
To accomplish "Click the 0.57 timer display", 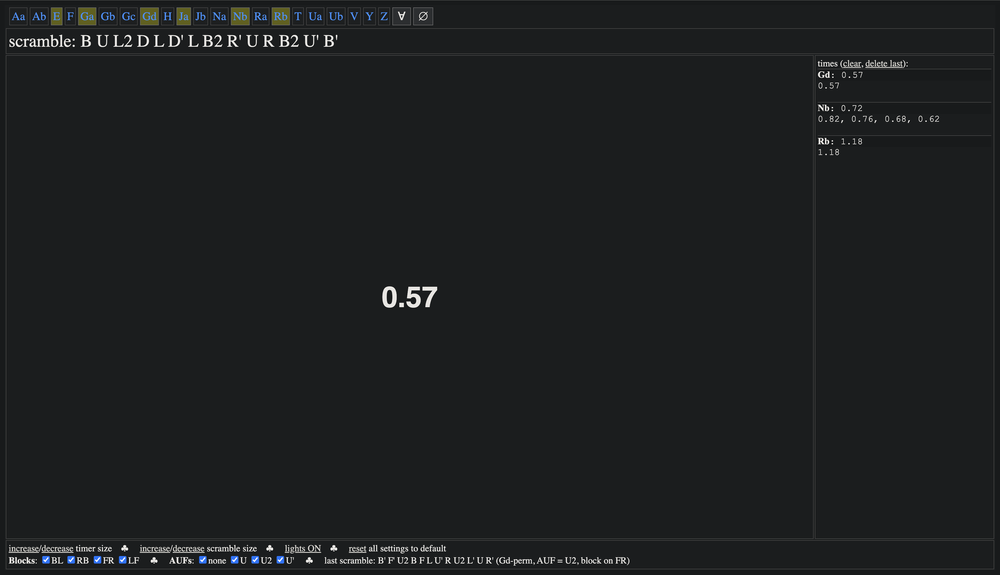I will (409, 298).
